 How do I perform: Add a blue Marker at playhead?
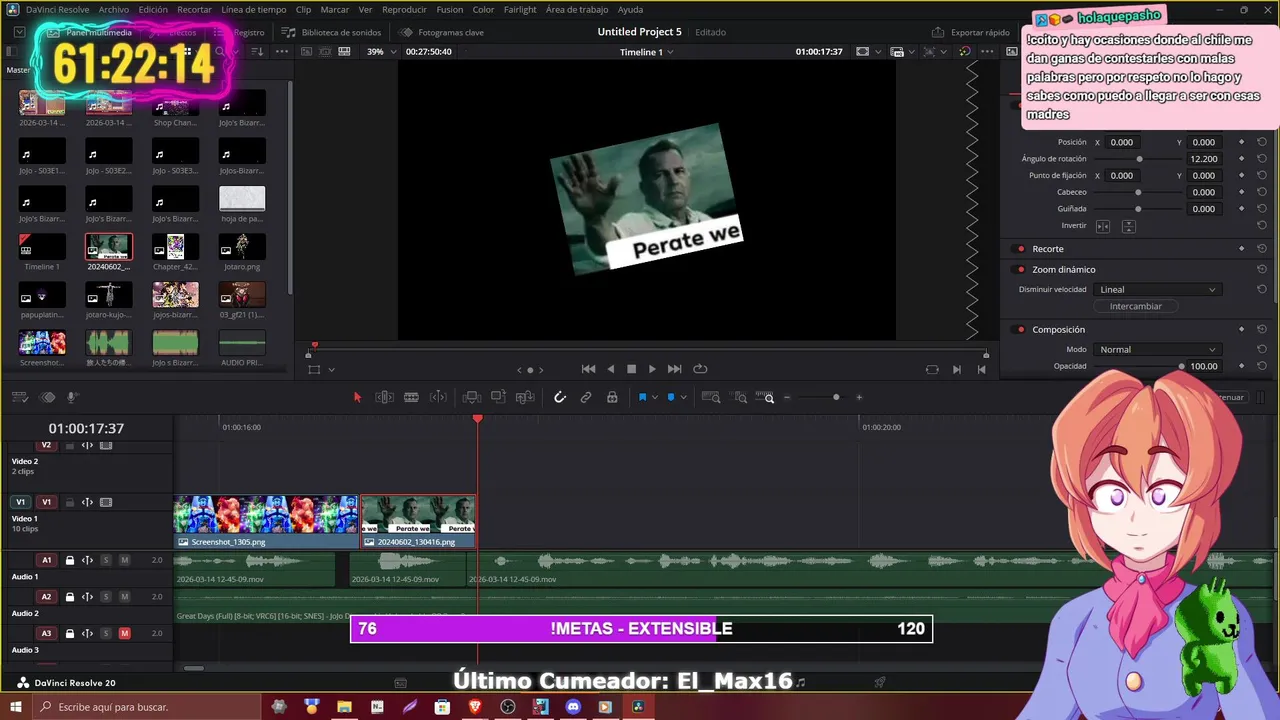671,397
